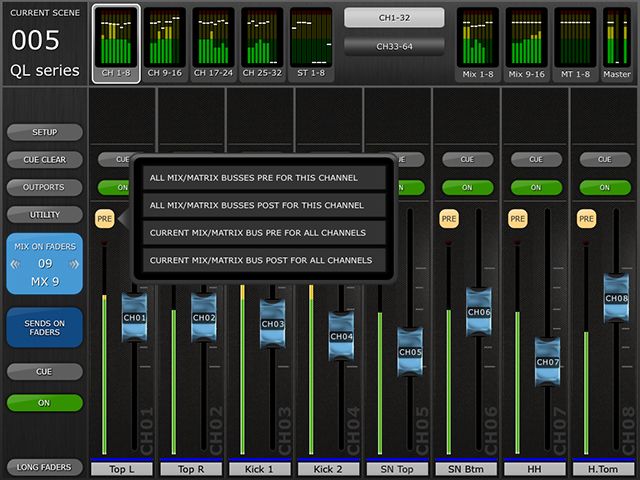
Task: Step to previous mix with left arrows
Action: [x=17, y=265]
